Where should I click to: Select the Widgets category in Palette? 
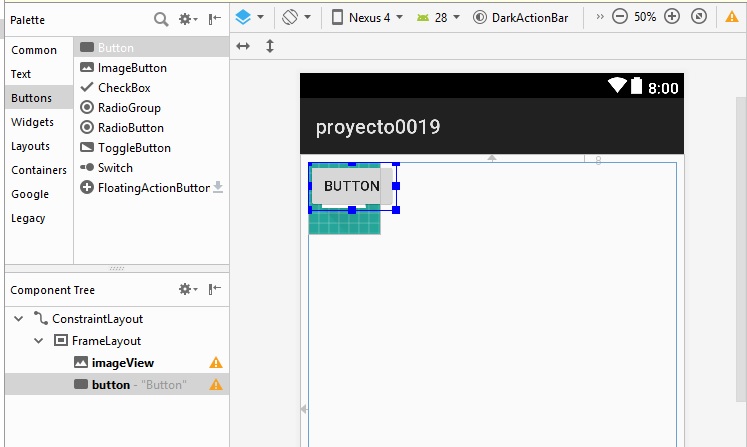click(x=33, y=122)
